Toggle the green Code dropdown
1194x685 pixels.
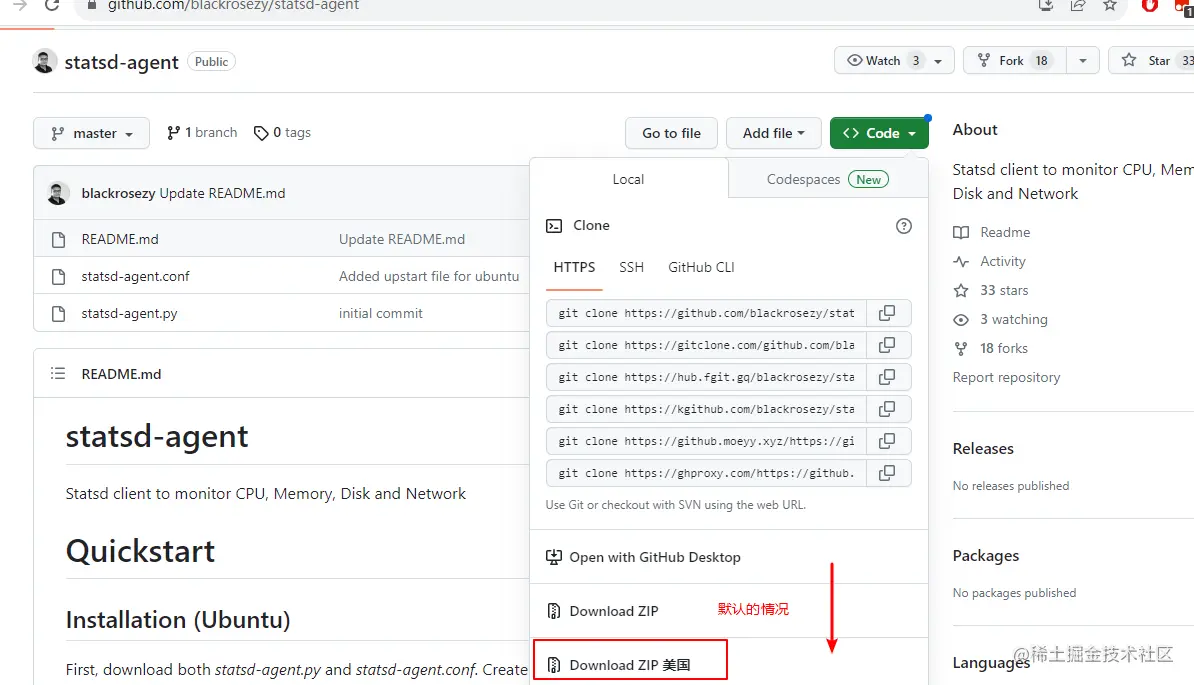879,133
